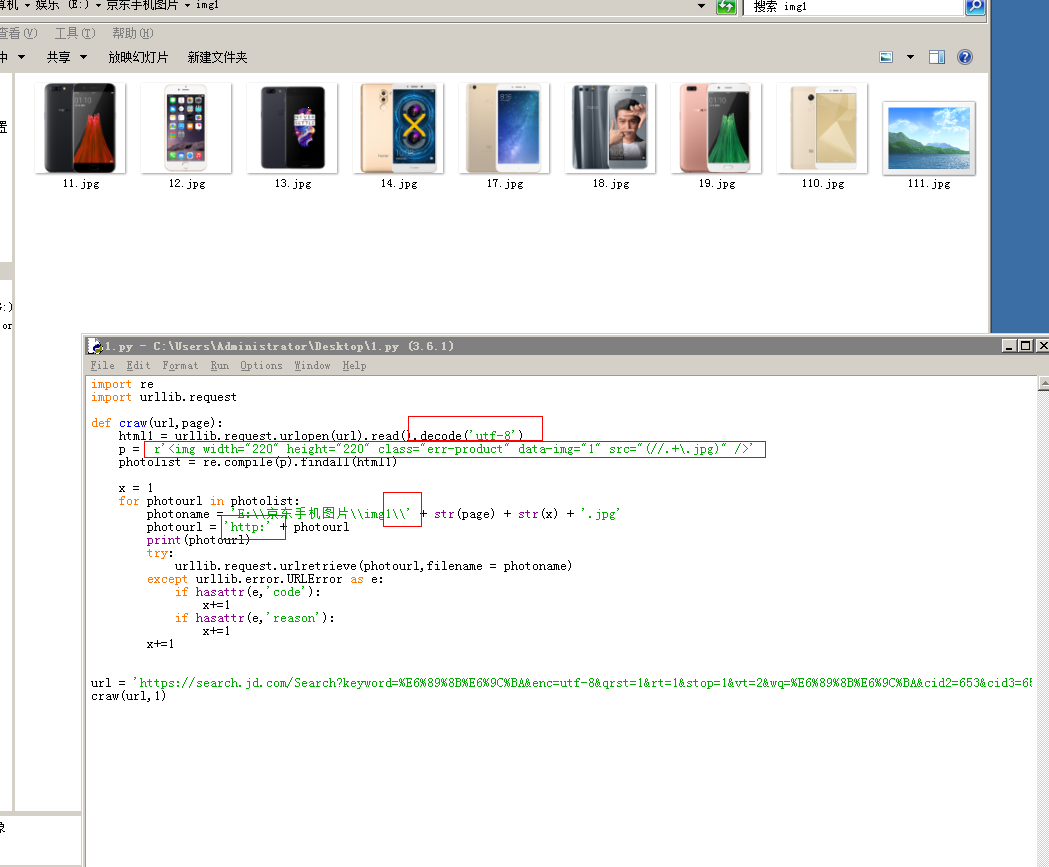
Task: Click the 京东手机图片 breadcrumb in the address bar
Action: 142,5
